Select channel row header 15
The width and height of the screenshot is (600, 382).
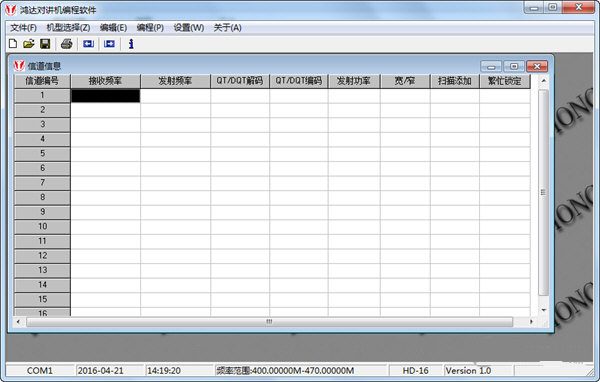pyautogui.click(x=42, y=299)
